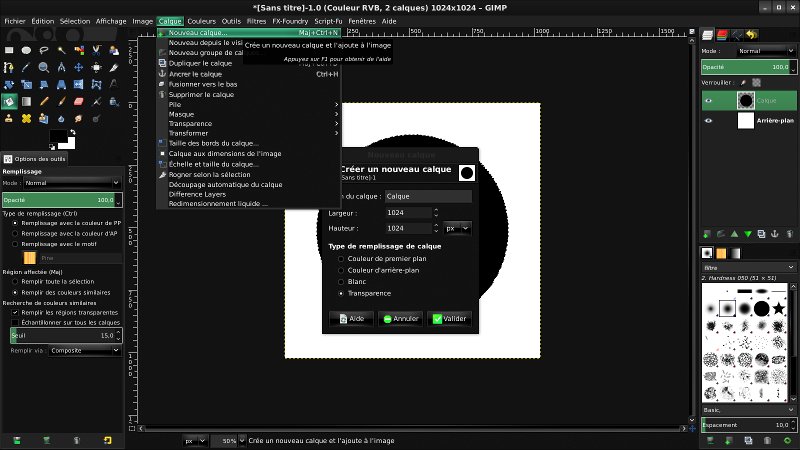Click Nouveau calque... menu entry
800x450 pixels.
tap(248, 33)
